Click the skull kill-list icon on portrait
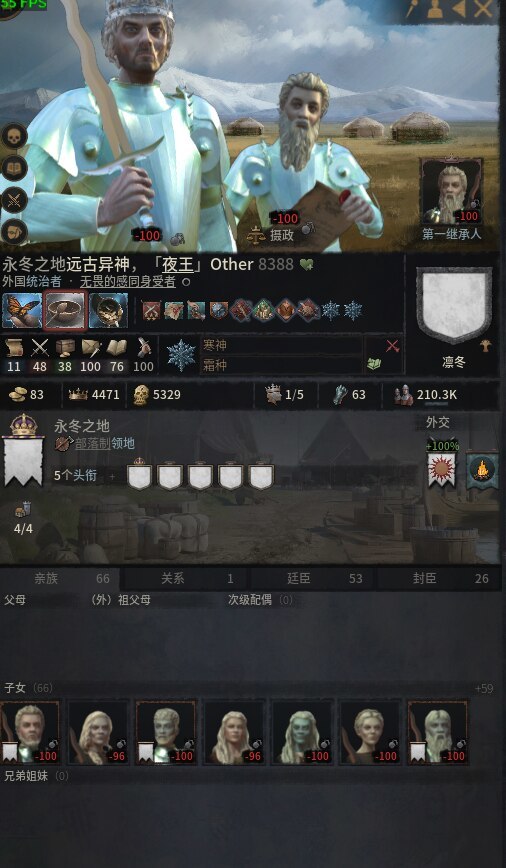This screenshot has height=868, width=506. (x=13, y=136)
